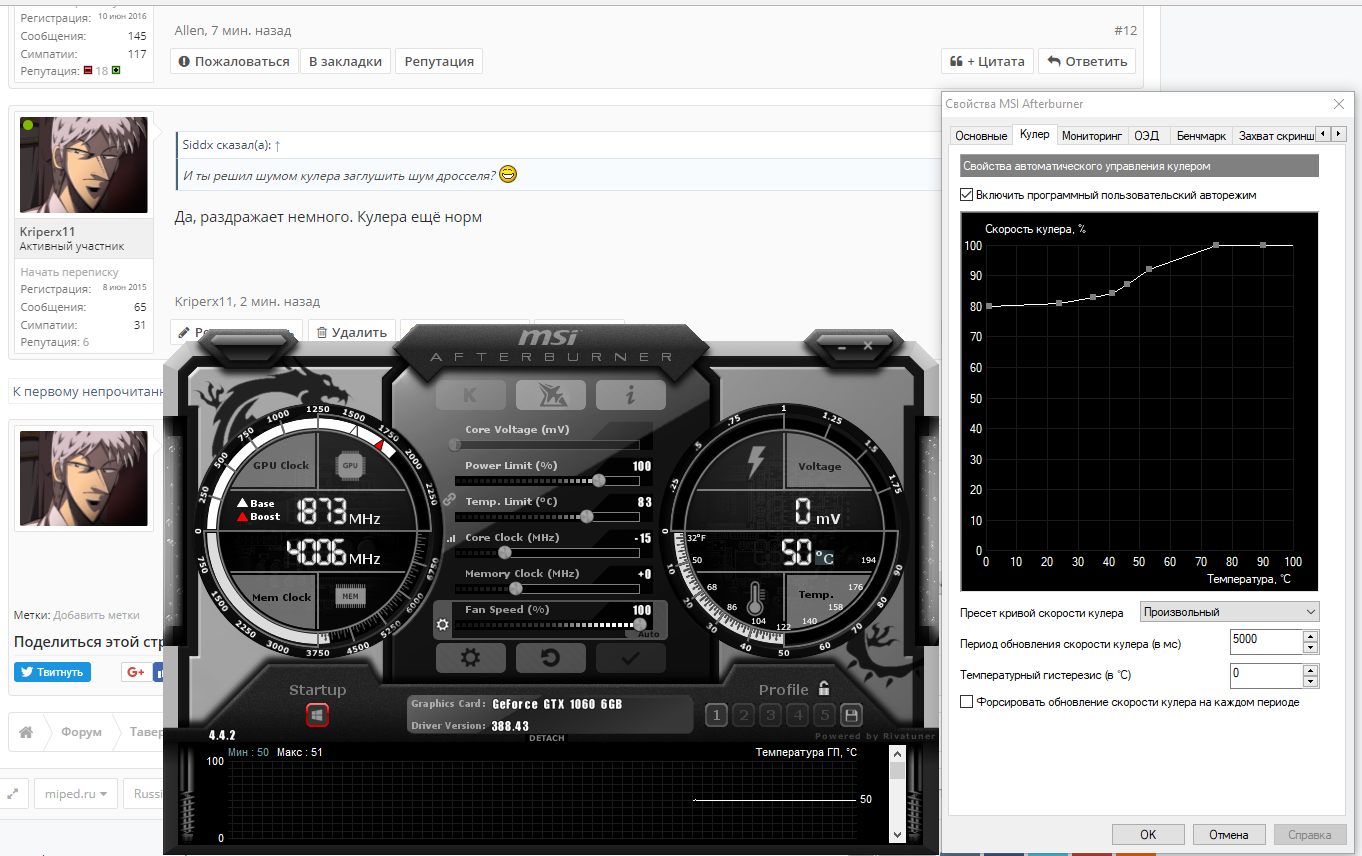Increase fan speed update period with up arrow

pyautogui.click(x=1311, y=635)
